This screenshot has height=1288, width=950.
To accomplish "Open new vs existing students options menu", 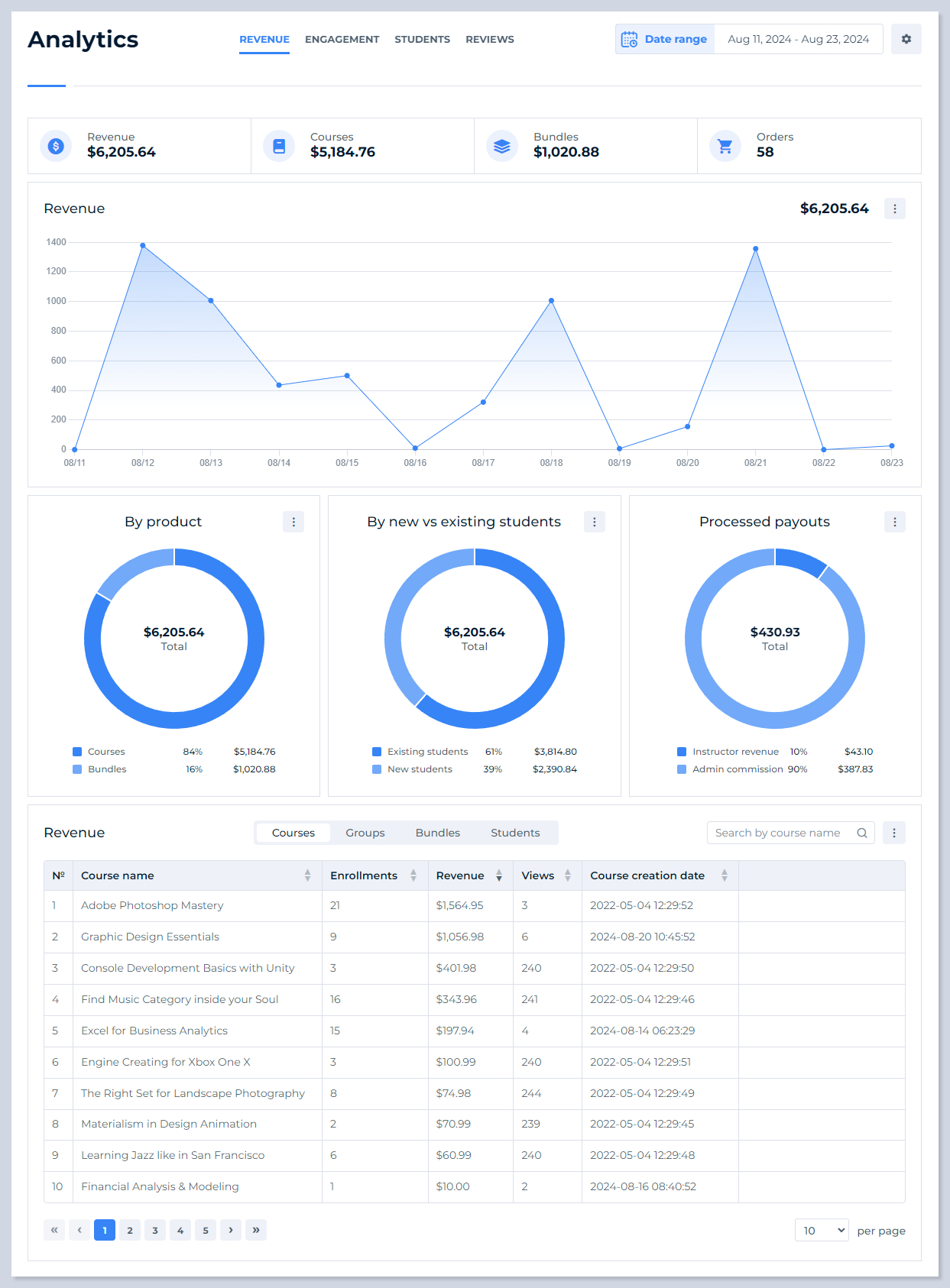I will (594, 522).
